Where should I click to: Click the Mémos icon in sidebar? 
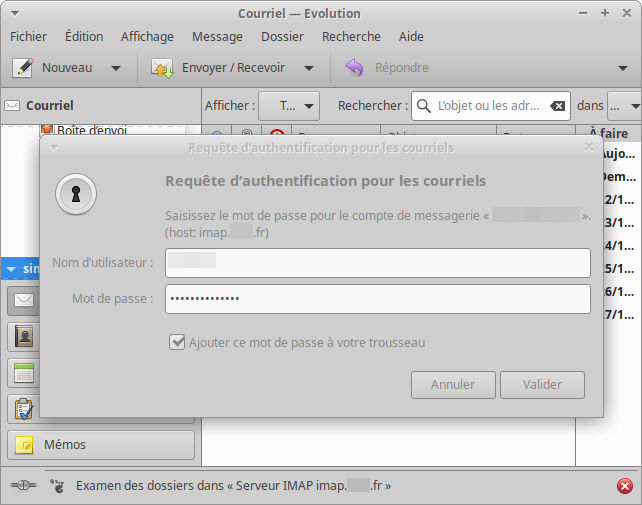[24, 445]
